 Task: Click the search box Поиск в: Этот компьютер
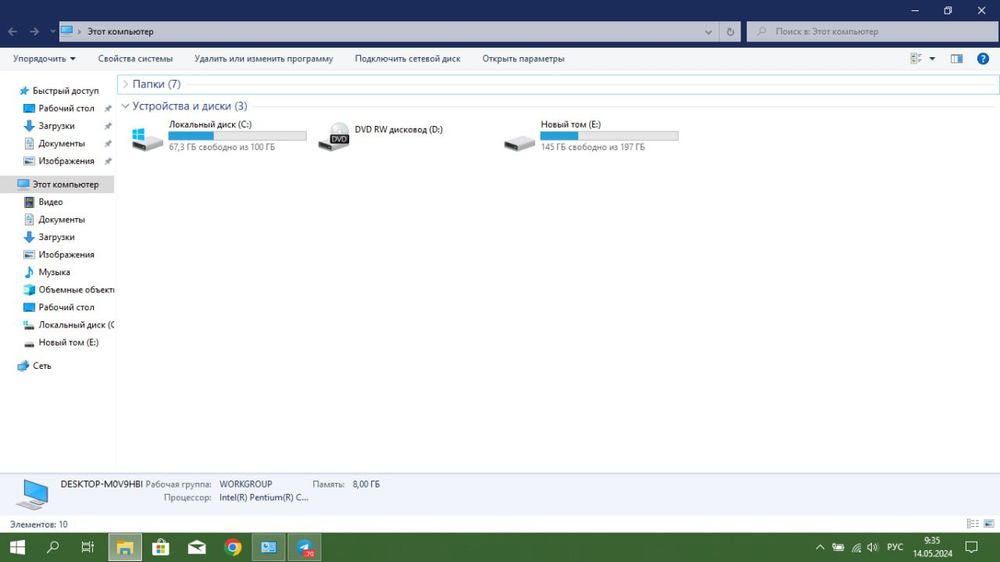(872, 31)
